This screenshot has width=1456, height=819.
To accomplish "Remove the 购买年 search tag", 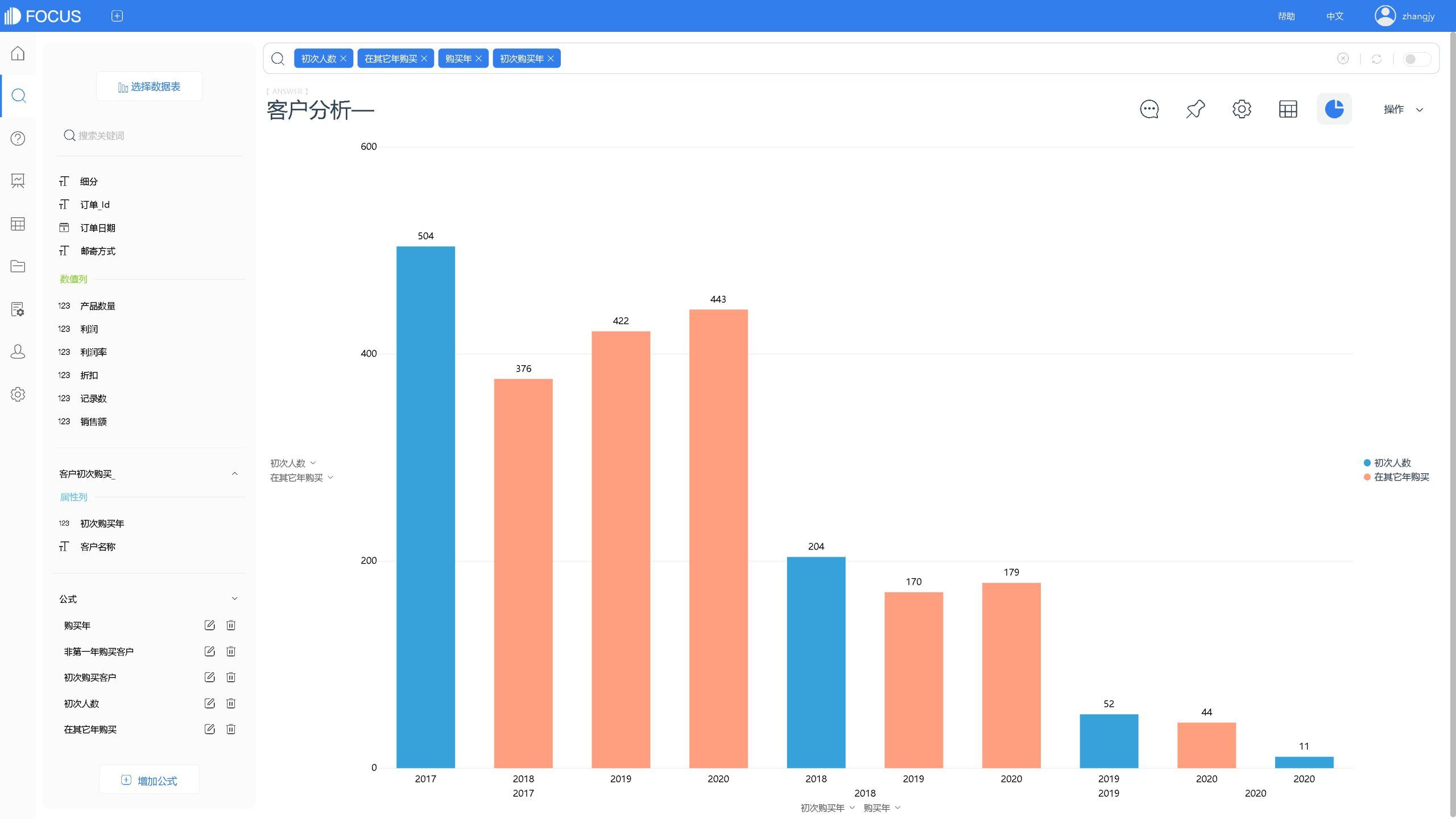I will point(478,59).
